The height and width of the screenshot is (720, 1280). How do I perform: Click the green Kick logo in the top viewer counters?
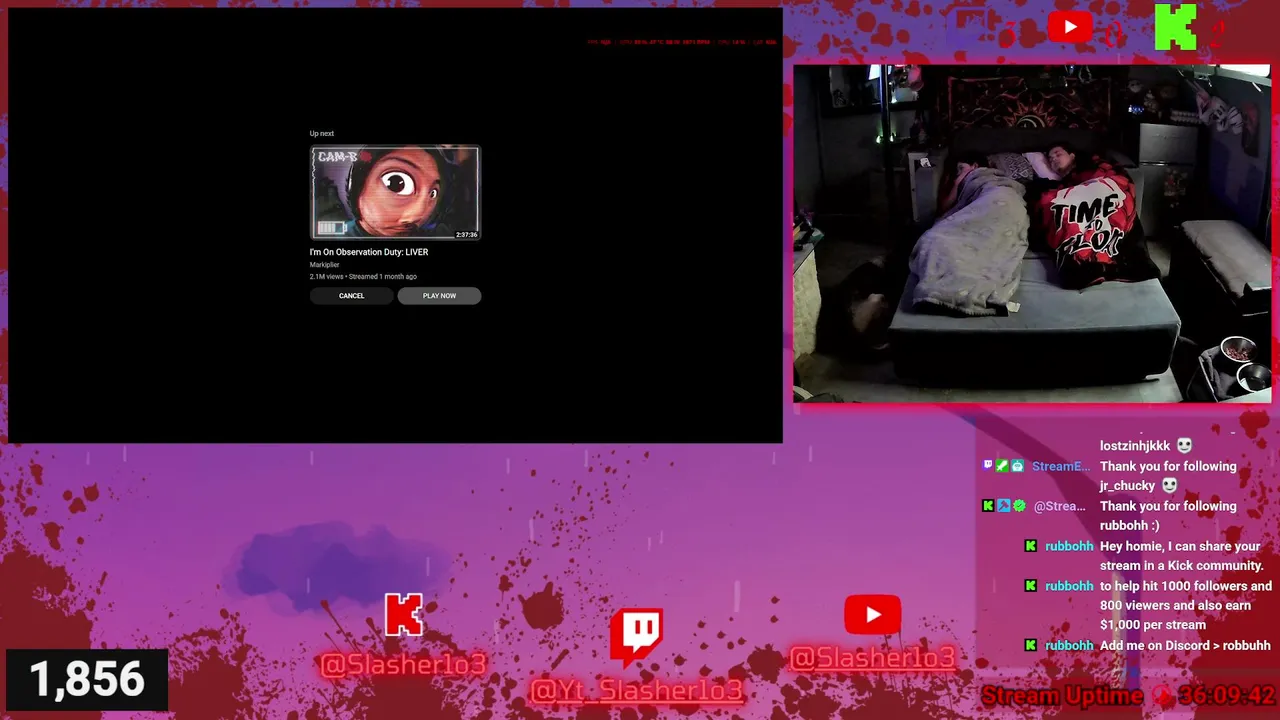pyautogui.click(x=1175, y=27)
